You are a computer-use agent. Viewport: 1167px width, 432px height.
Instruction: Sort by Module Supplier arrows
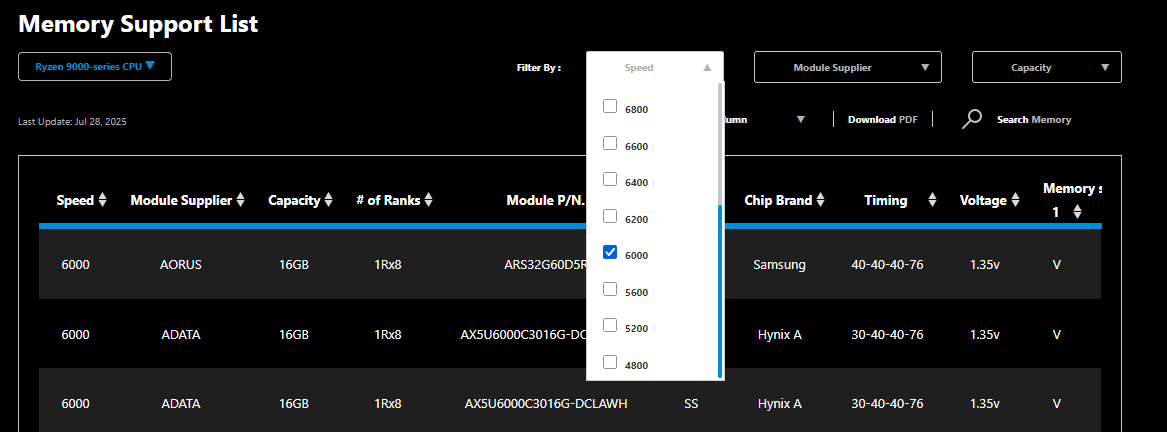coord(240,200)
